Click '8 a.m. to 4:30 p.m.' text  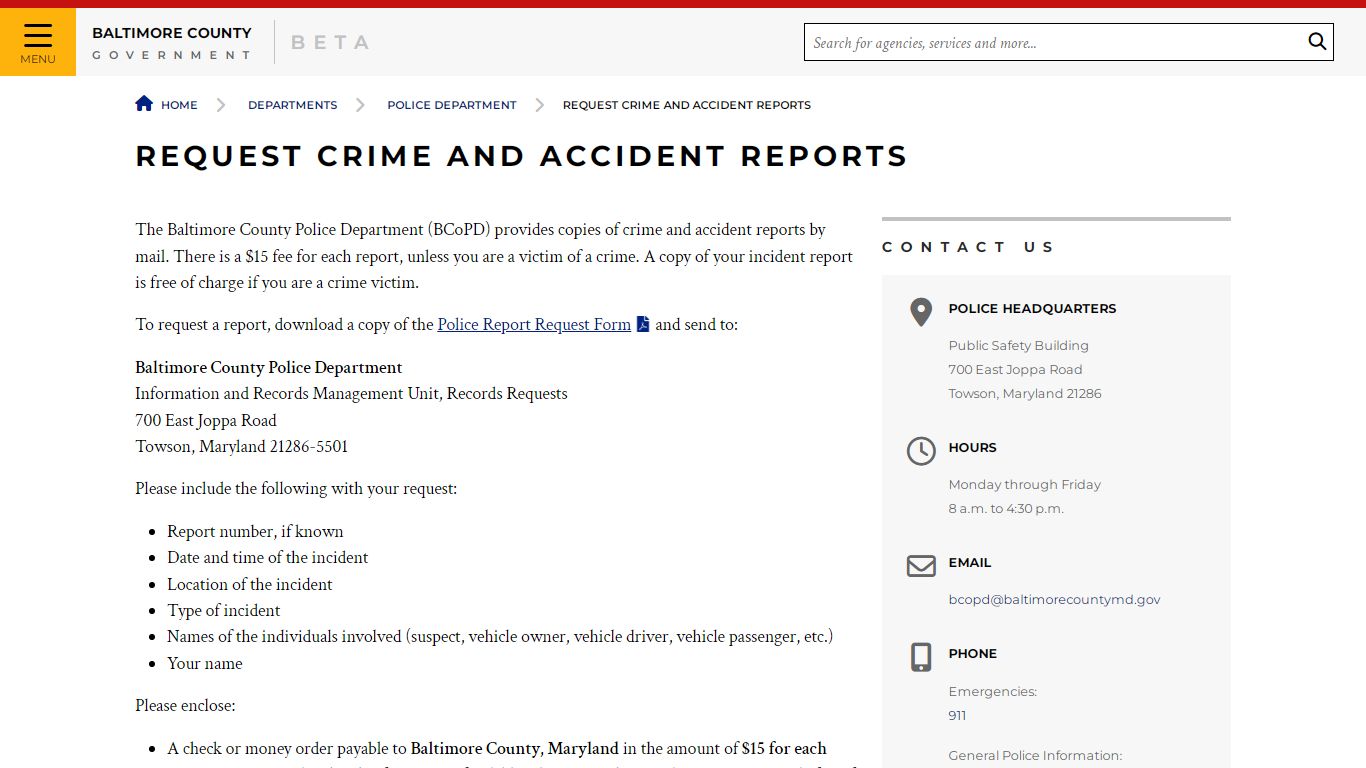1006,509
